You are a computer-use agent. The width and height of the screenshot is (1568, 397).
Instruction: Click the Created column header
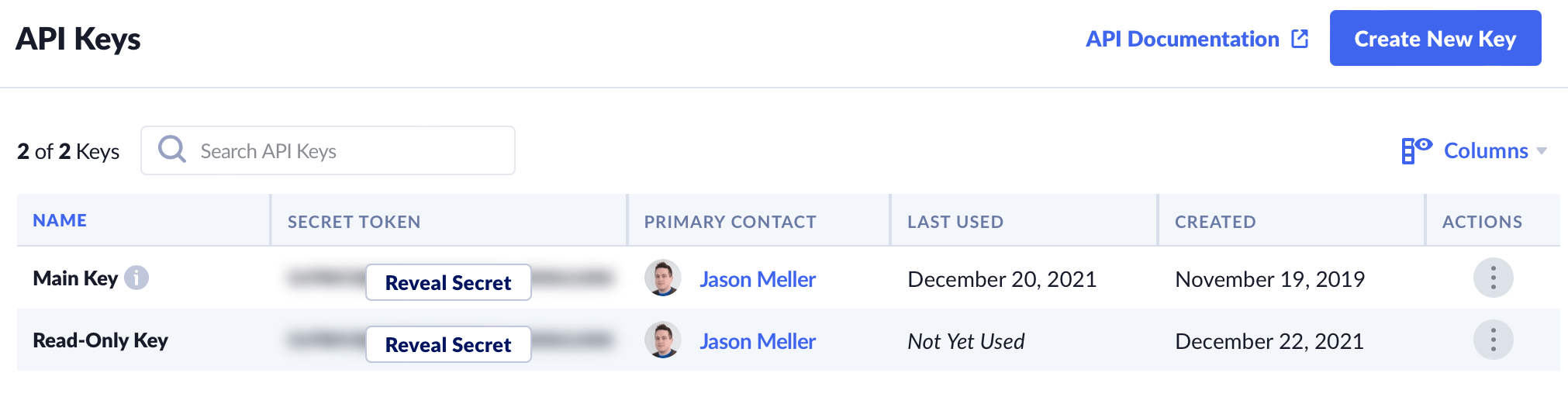click(x=1215, y=222)
